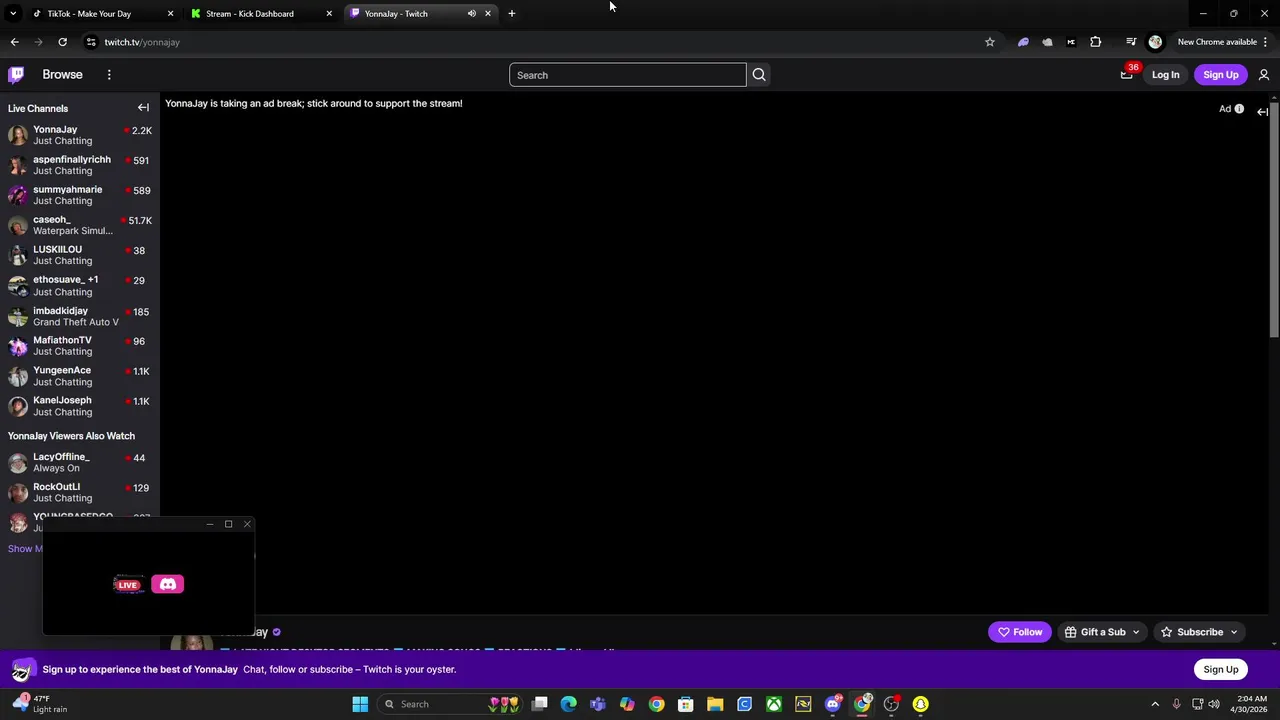Focus the Twitch search field

click(628, 75)
